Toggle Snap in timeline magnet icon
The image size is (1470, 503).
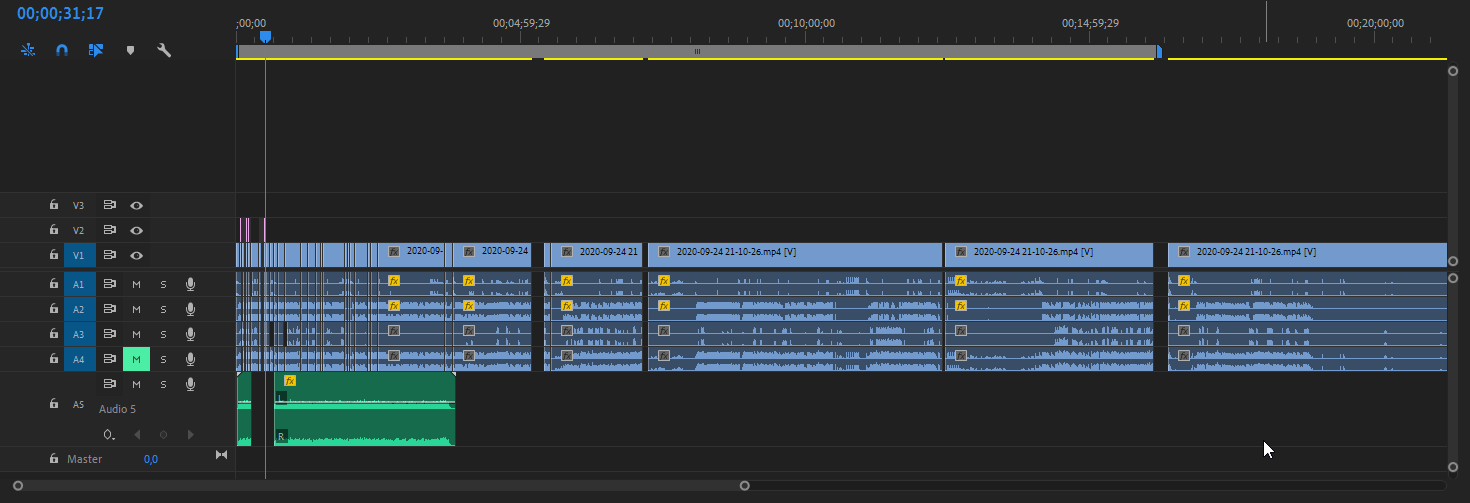[62, 49]
